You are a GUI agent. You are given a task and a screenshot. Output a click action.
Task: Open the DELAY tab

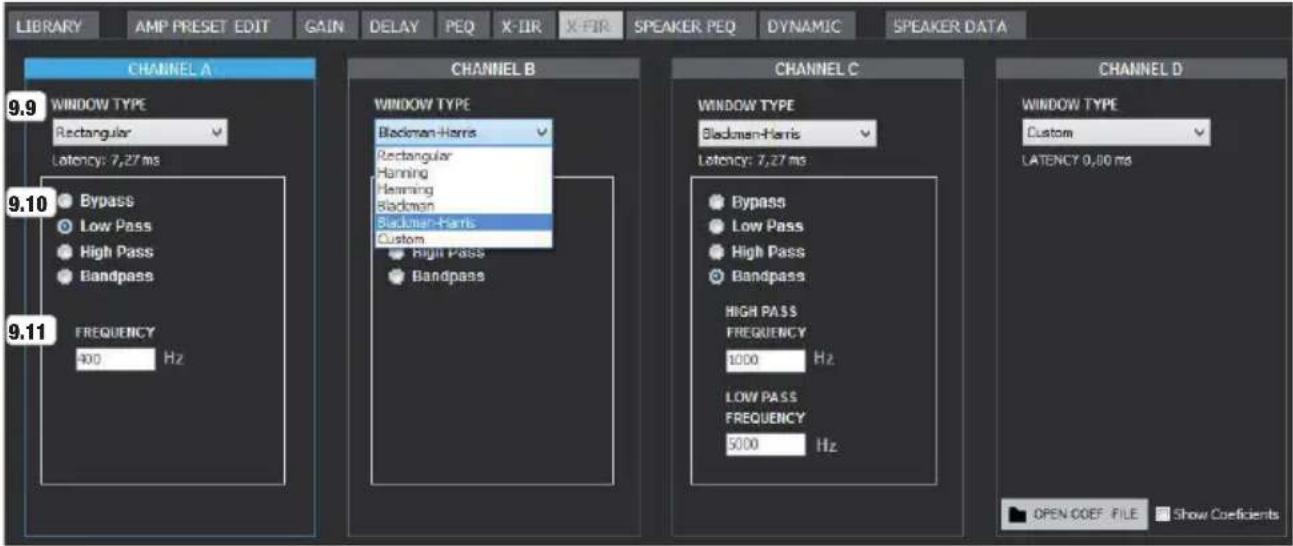tap(396, 27)
